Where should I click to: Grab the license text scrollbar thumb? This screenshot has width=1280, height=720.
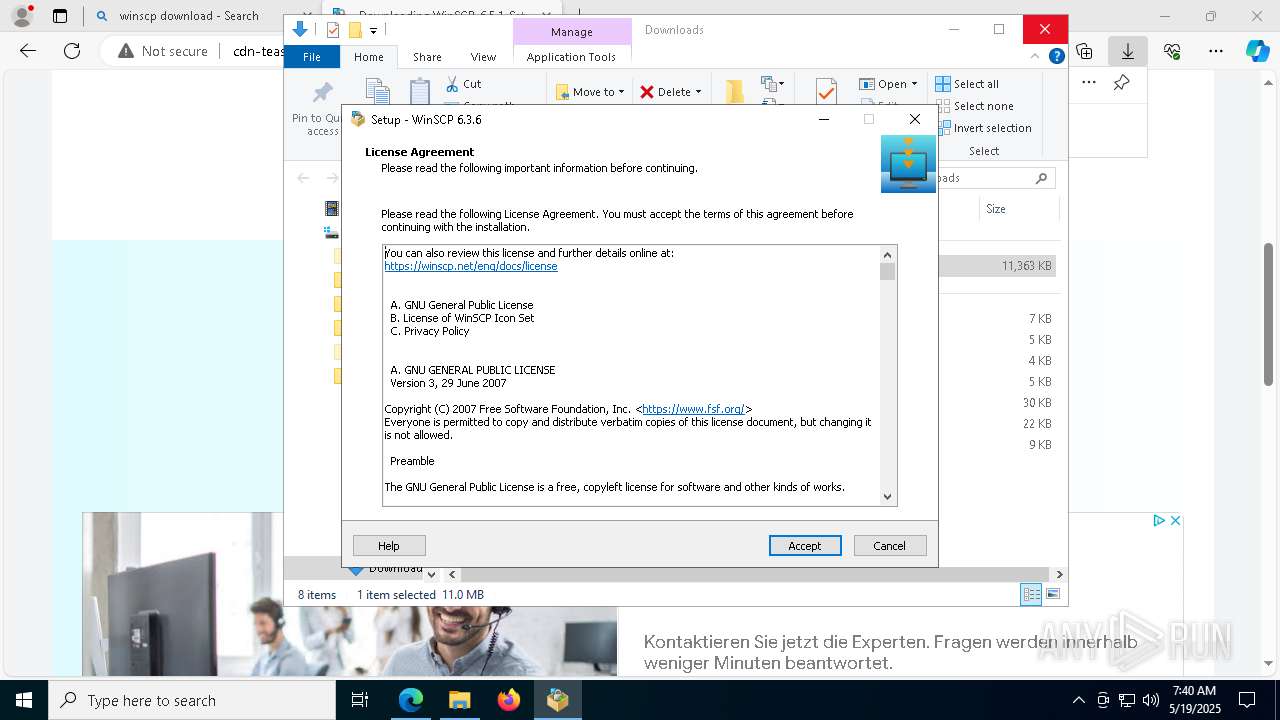click(887, 272)
